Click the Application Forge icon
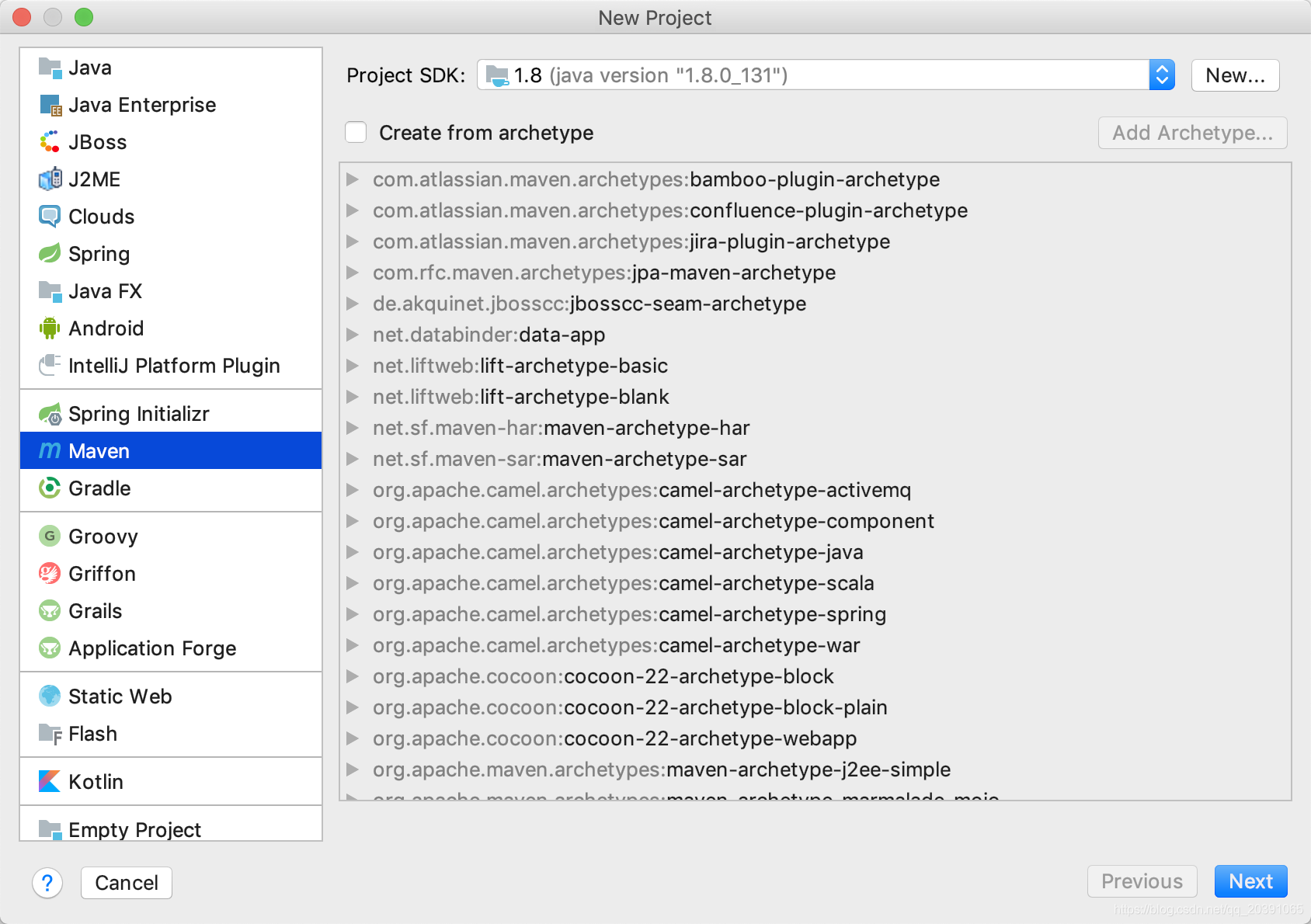 [50, 648]
